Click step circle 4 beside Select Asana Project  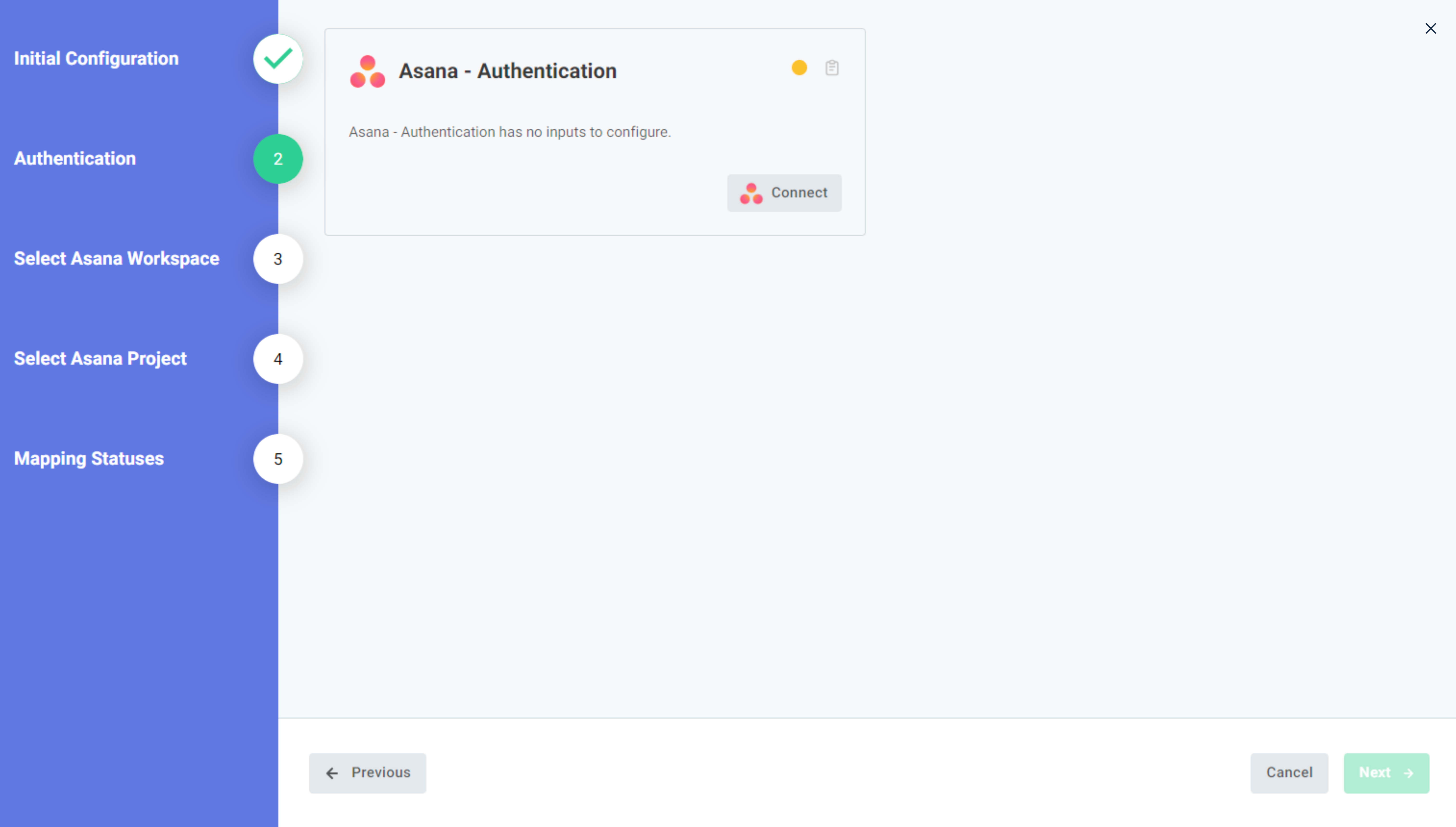[x=278, y=359]
